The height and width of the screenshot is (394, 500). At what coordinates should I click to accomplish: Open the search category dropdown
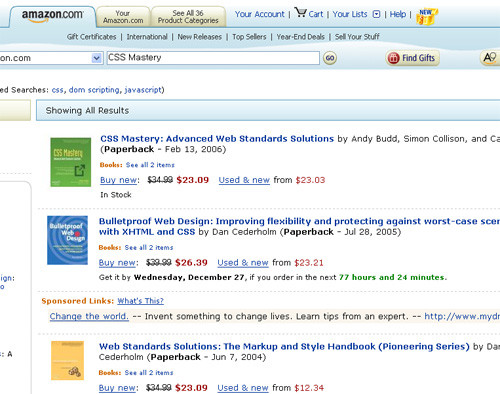point(96,58)
